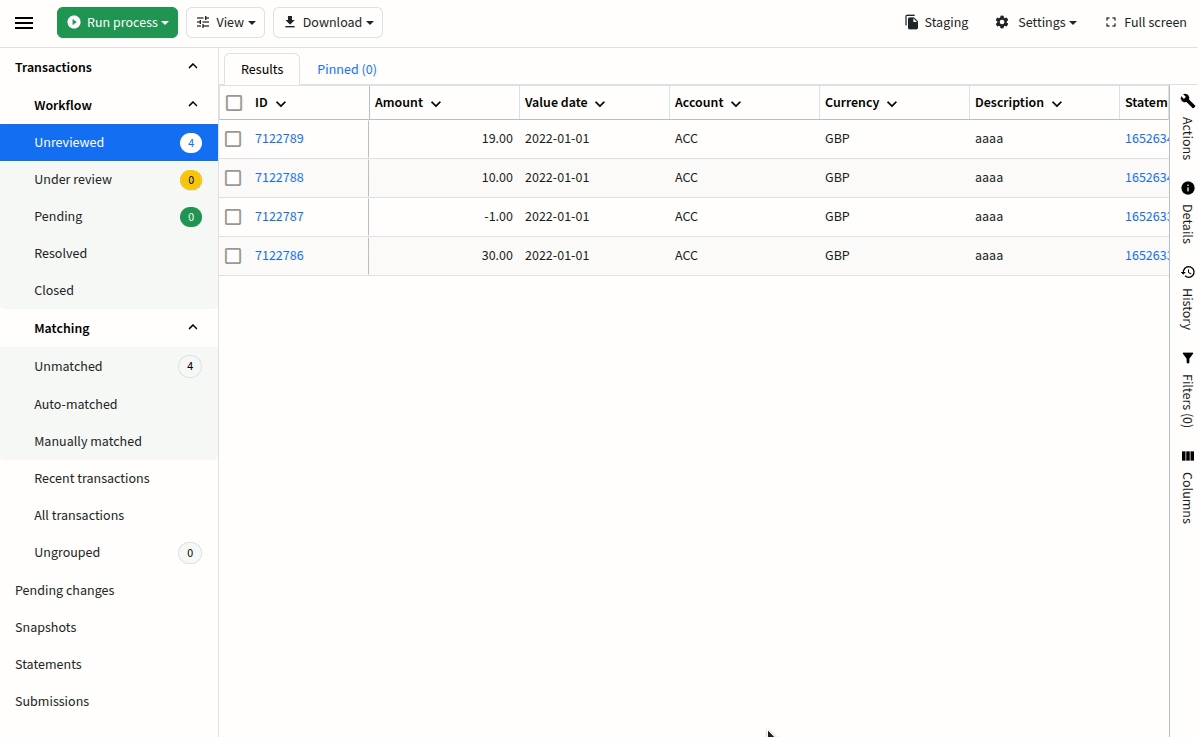Tick the select-all checkbox in header
Screen dimensions: 1198x737
tap(234, 103)
